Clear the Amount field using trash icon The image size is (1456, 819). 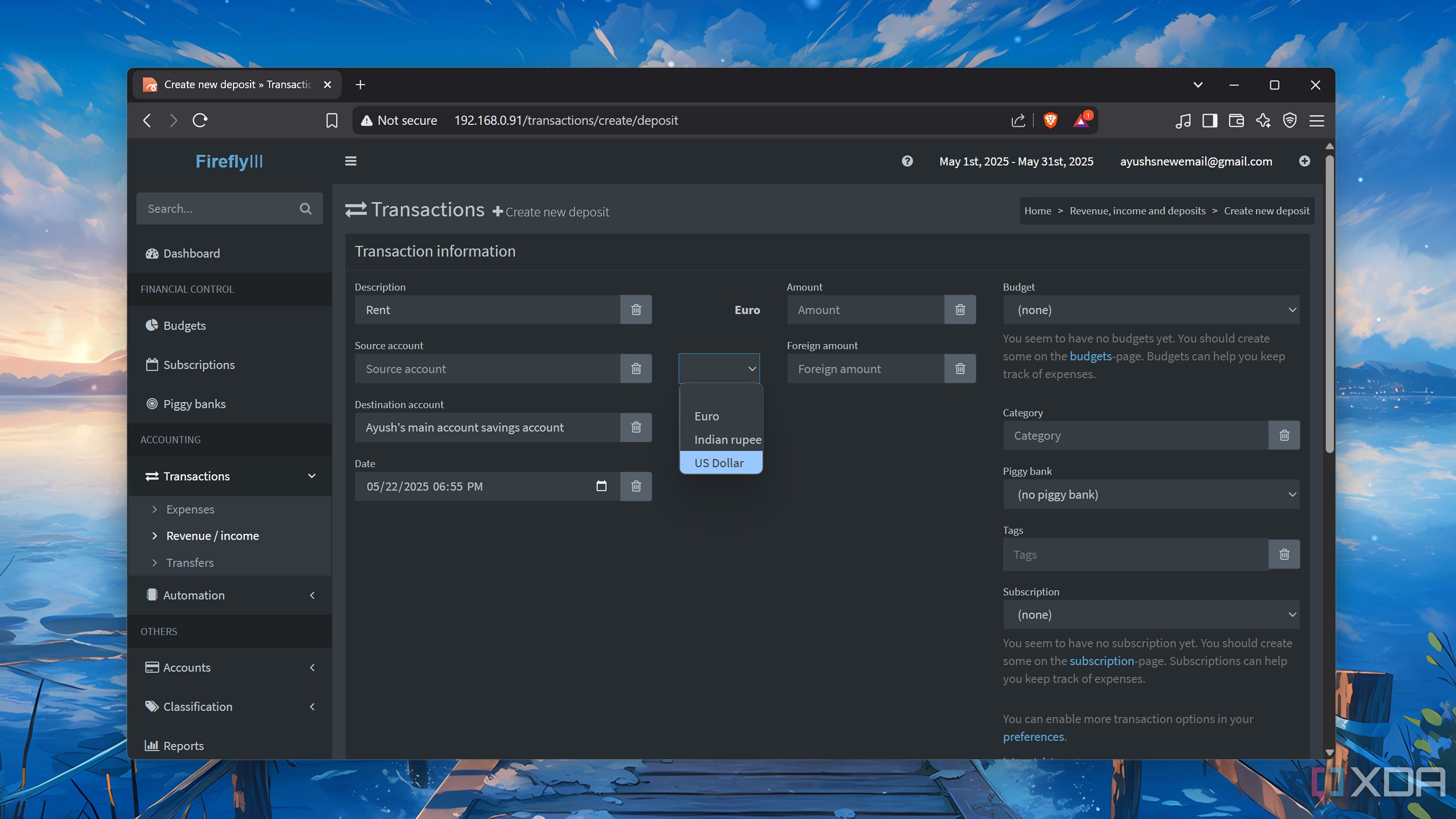coord(960,310)
